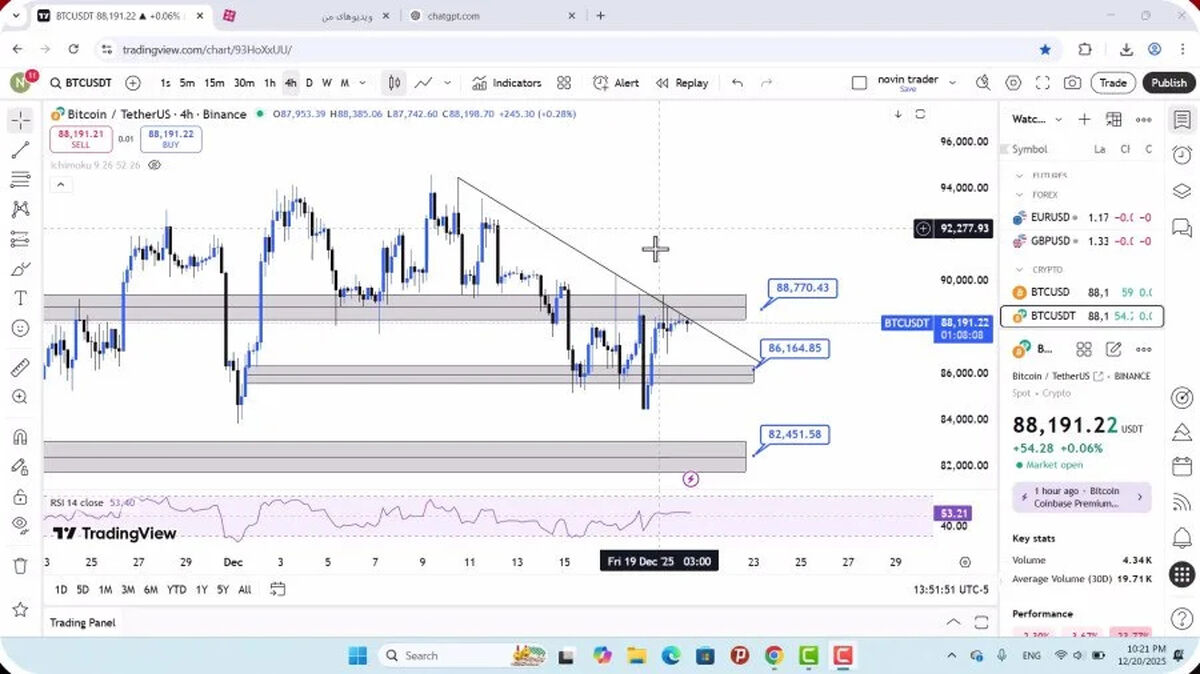Open the object tree layers icon
Screen dimensions: 1200x674
1182,191
